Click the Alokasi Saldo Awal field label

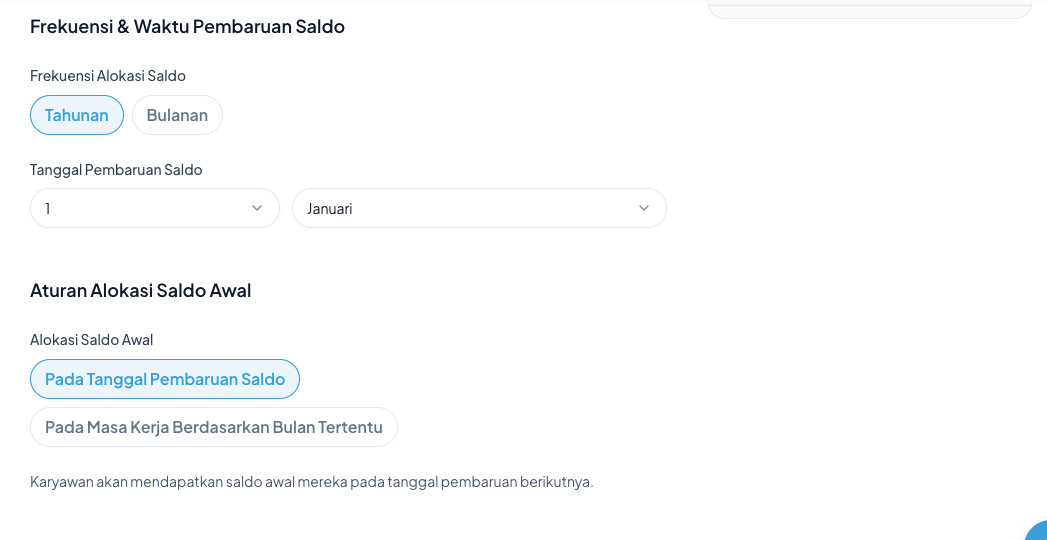[x=92, y=340]
